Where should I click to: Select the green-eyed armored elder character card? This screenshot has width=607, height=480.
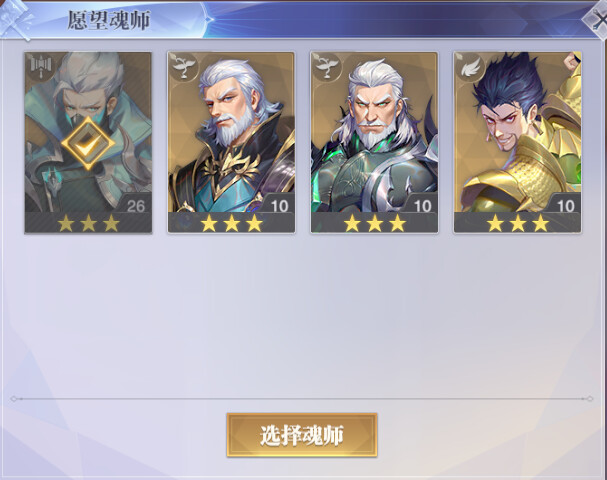coord(374,143)
